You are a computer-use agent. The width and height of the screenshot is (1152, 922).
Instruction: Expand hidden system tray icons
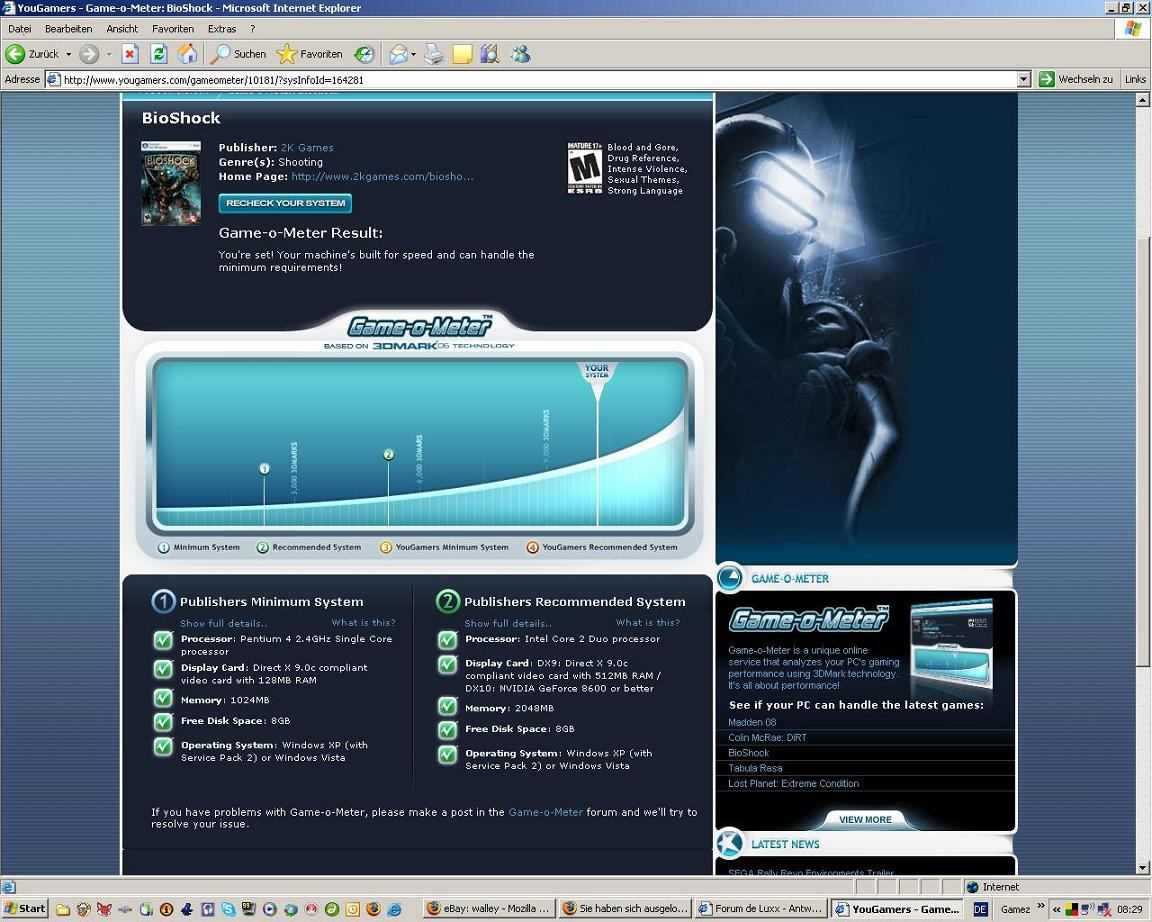(1056, 909)
